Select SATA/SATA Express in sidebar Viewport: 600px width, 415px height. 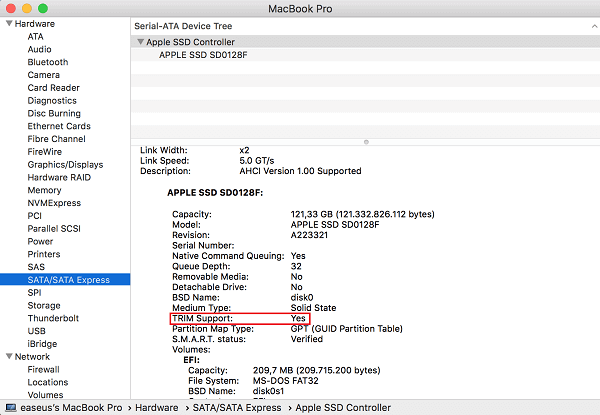click(x=70, y=280)
